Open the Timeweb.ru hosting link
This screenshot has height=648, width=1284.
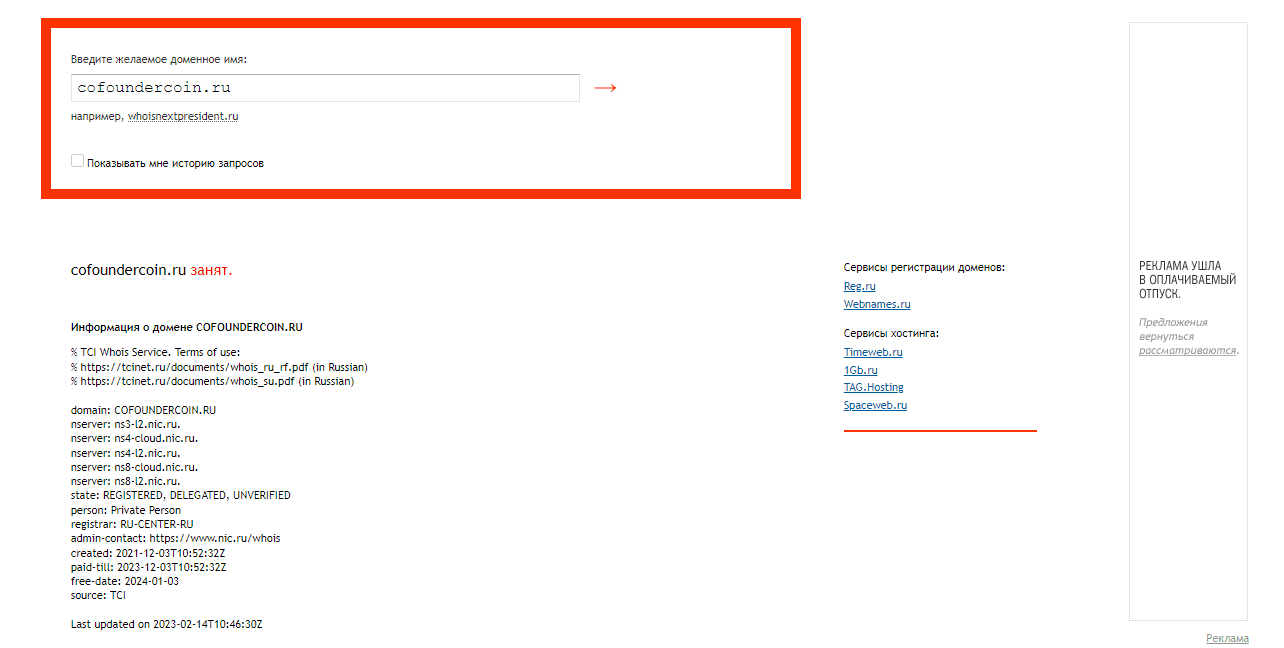[872, 352]
